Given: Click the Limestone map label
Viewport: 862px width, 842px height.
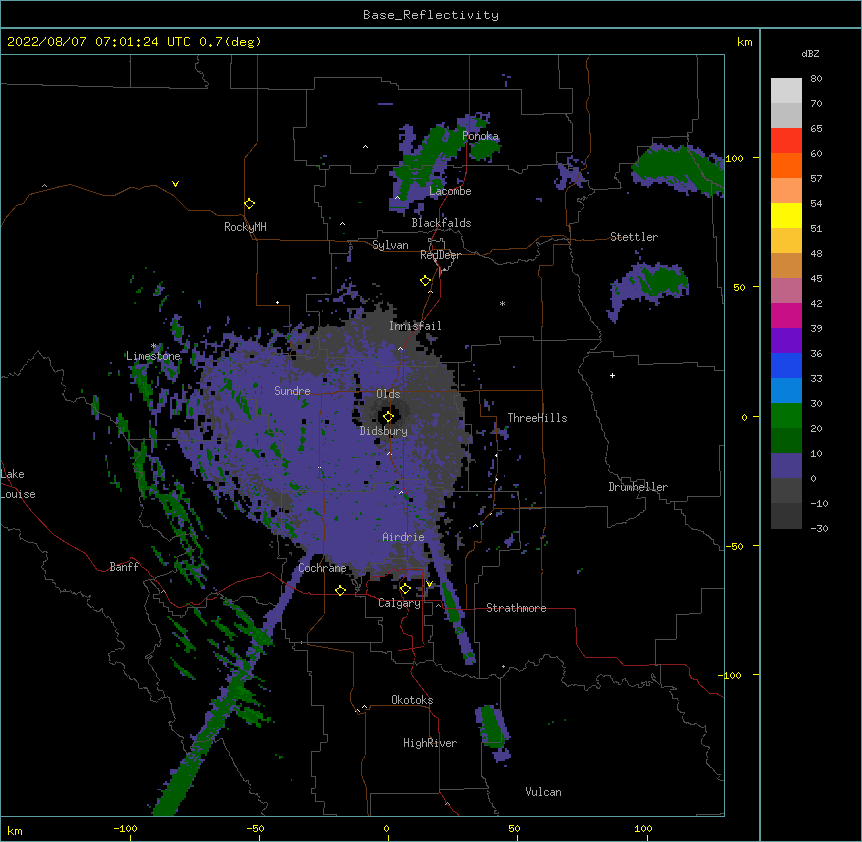Looking at the screenshot, I should coord(153,356).
